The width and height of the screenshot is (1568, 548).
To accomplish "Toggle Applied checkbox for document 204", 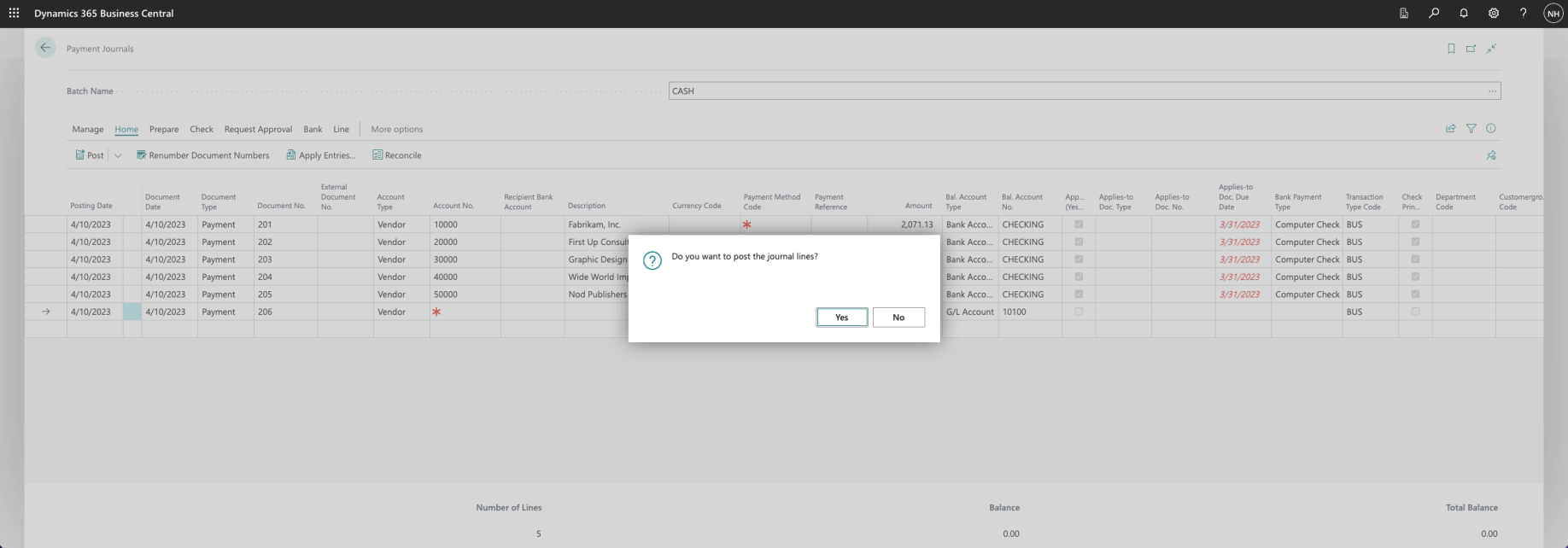I will pyautogui.click(x=1079, y=277).
